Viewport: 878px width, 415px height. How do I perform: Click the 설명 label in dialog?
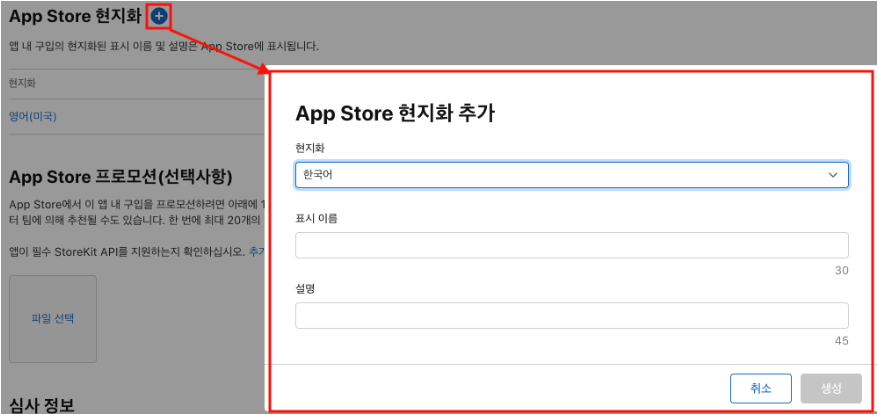point(305,290)
